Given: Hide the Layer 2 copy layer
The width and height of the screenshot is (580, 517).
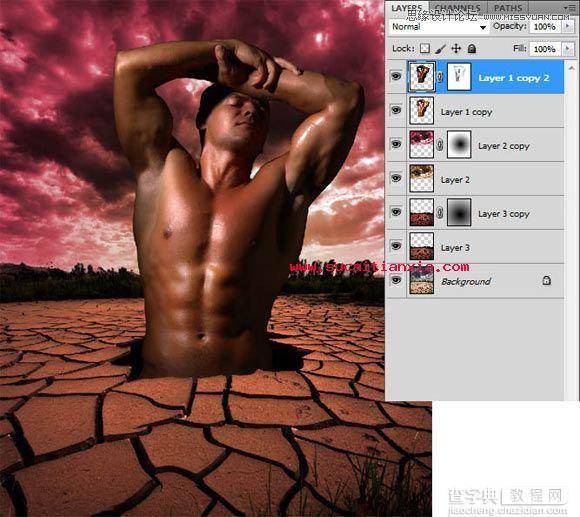Looking at the screenshot, I should point(396,144).
